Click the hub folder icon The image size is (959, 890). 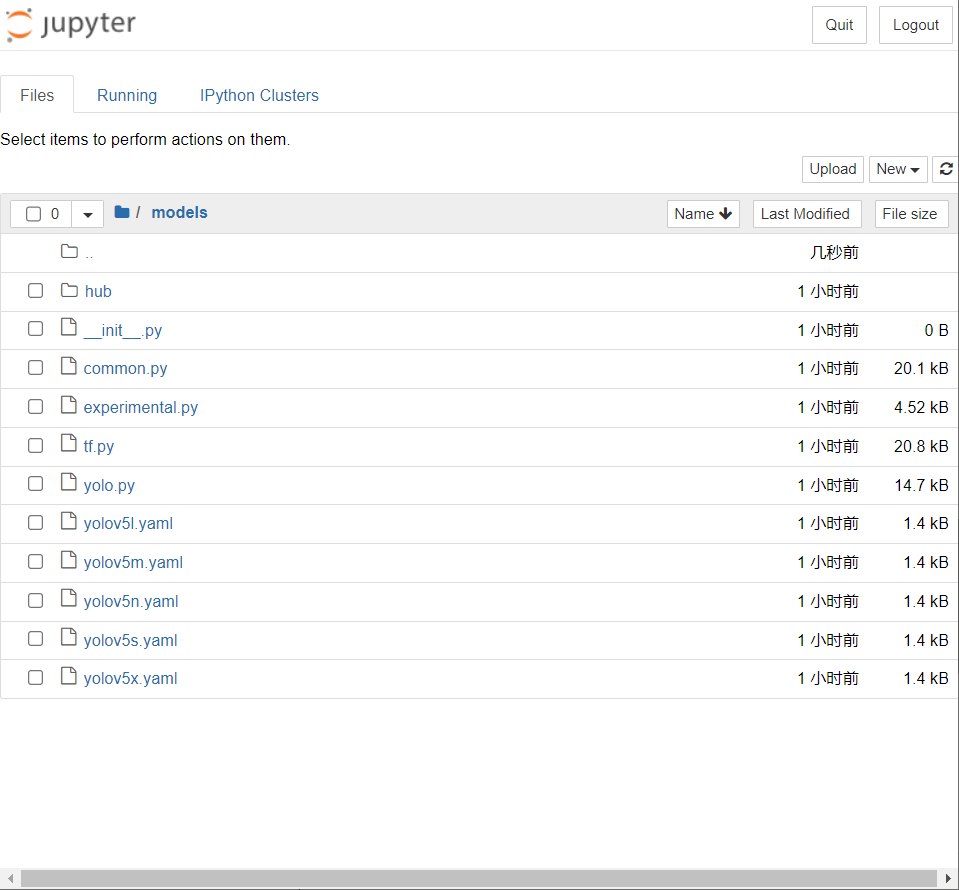[x=69, y=291]
